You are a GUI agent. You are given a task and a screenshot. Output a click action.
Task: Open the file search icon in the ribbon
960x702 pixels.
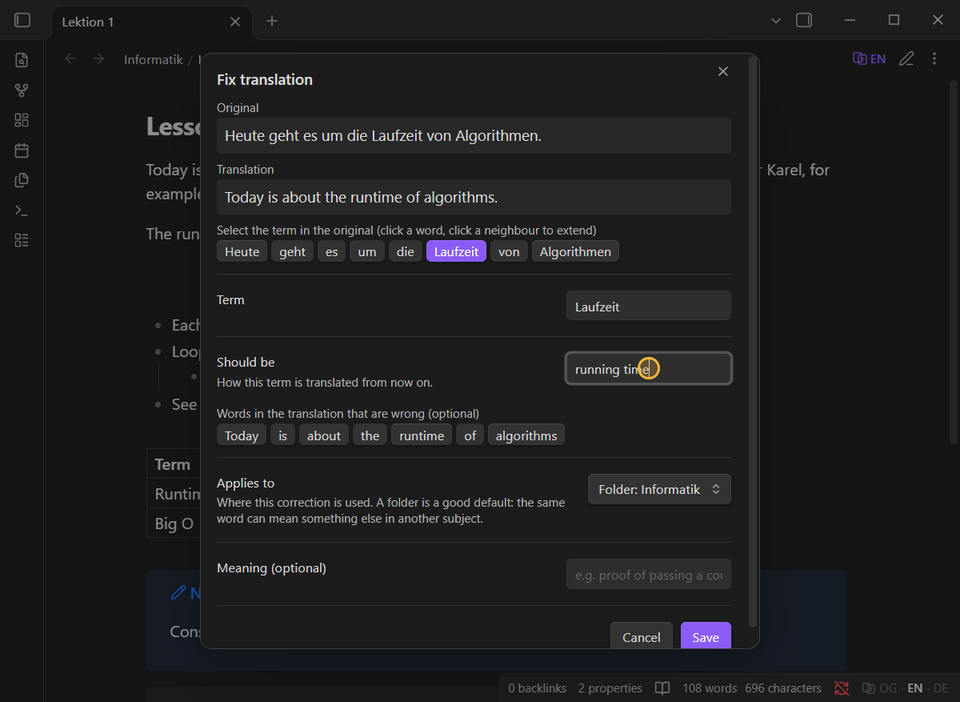(x=21, y=60)
